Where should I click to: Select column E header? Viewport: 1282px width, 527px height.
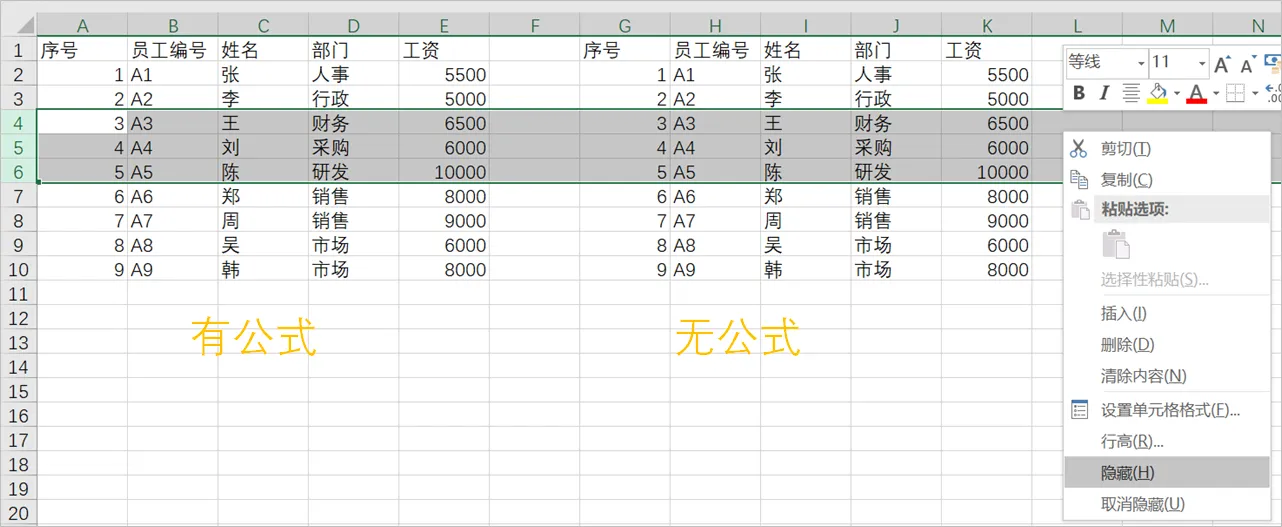(x=444, y=25)
